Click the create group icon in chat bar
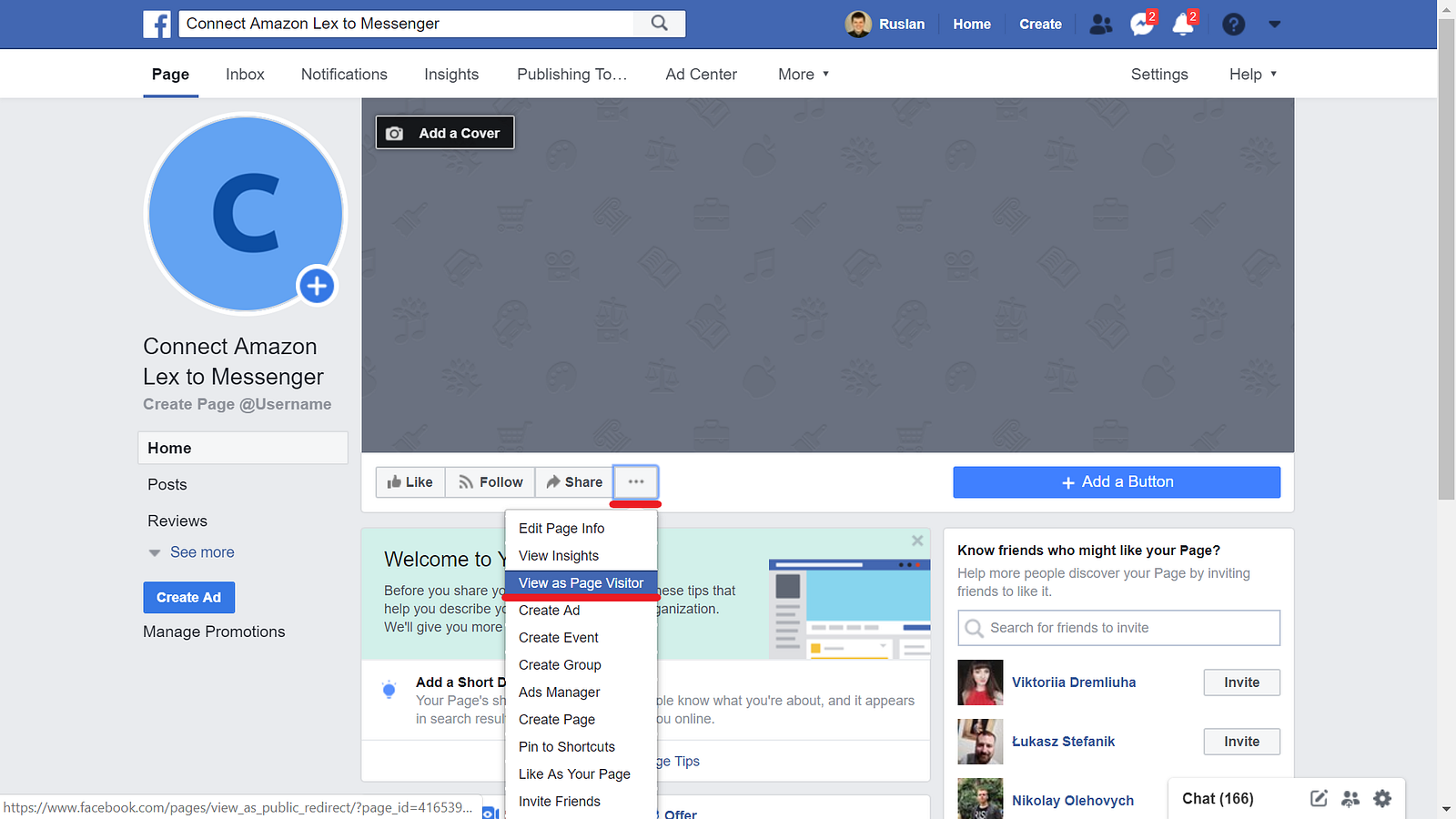Screen dimensions: 1456x819 pos(1350,799)
